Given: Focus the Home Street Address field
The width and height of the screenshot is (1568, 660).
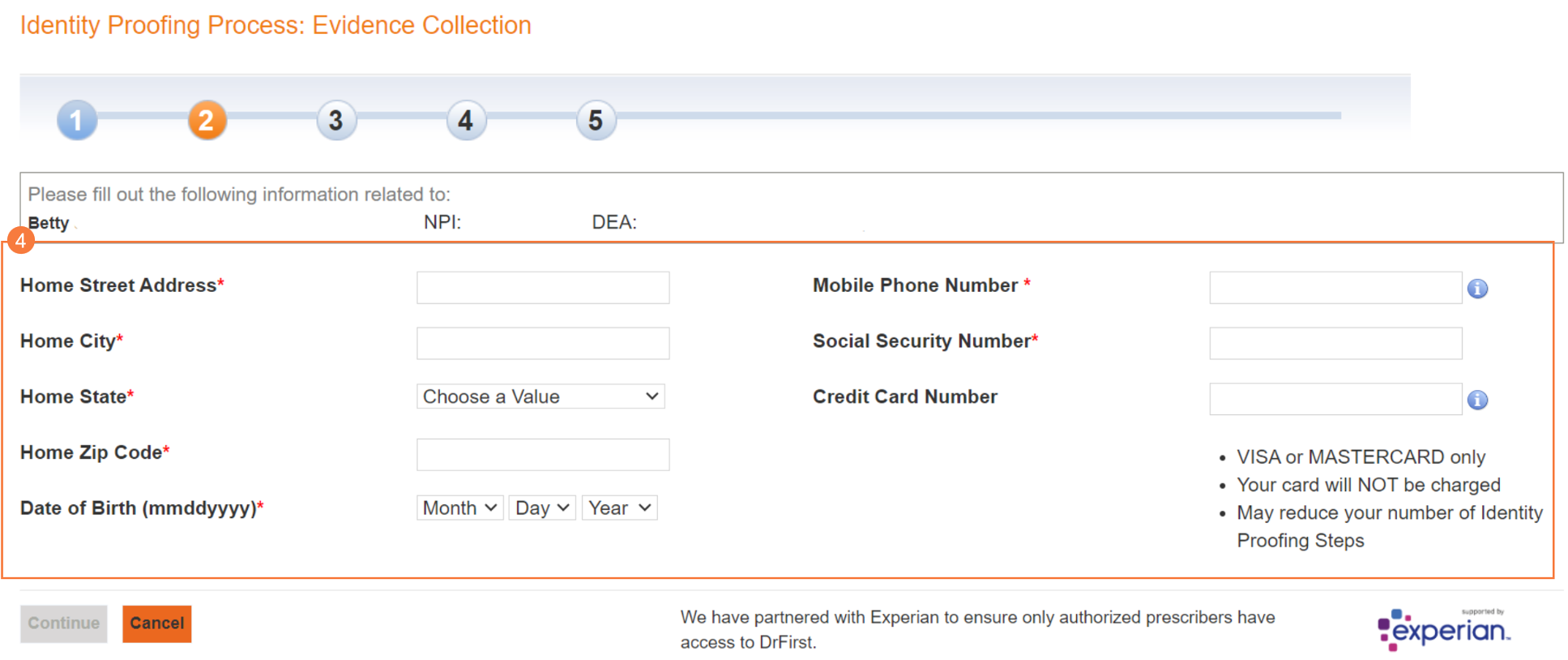Looking at the screenshot, I should (x=543, y=288).
